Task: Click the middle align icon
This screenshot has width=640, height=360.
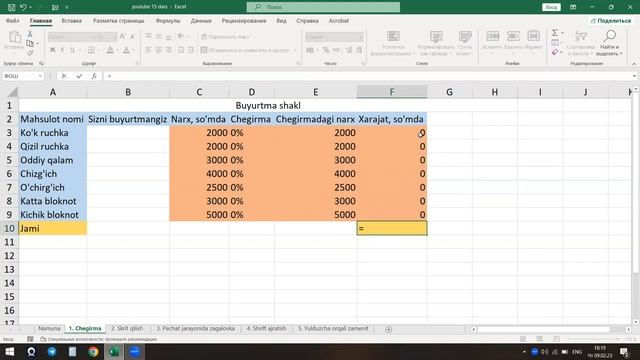Action: click(159, 37)
